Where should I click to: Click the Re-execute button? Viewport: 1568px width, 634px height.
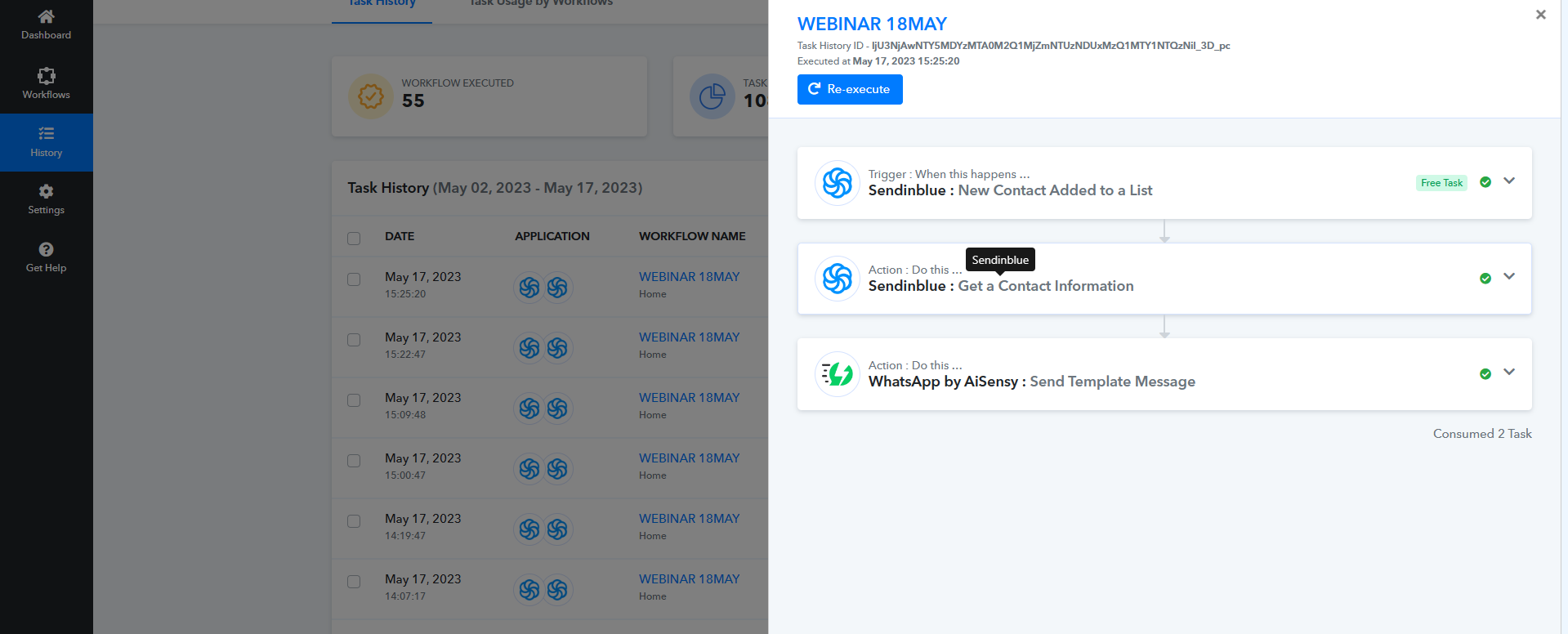850,89
